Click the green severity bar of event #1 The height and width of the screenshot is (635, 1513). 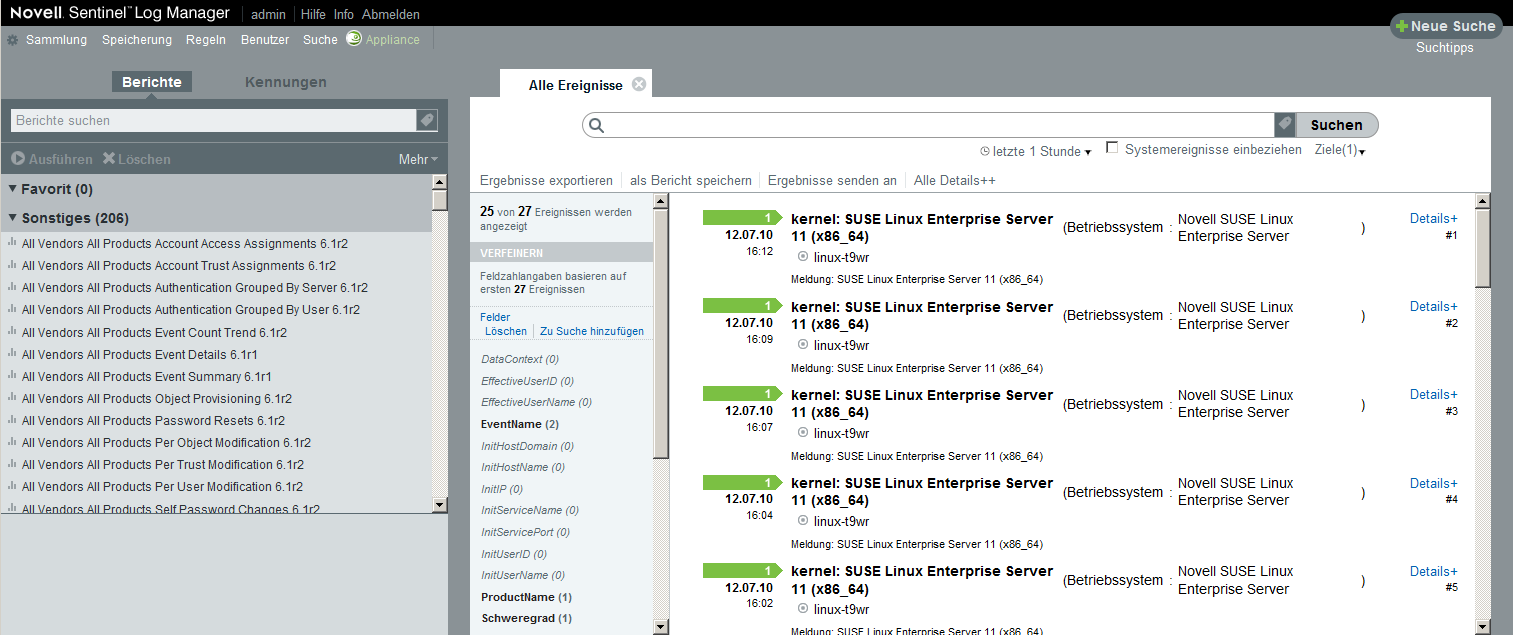[x=742, y=218]
